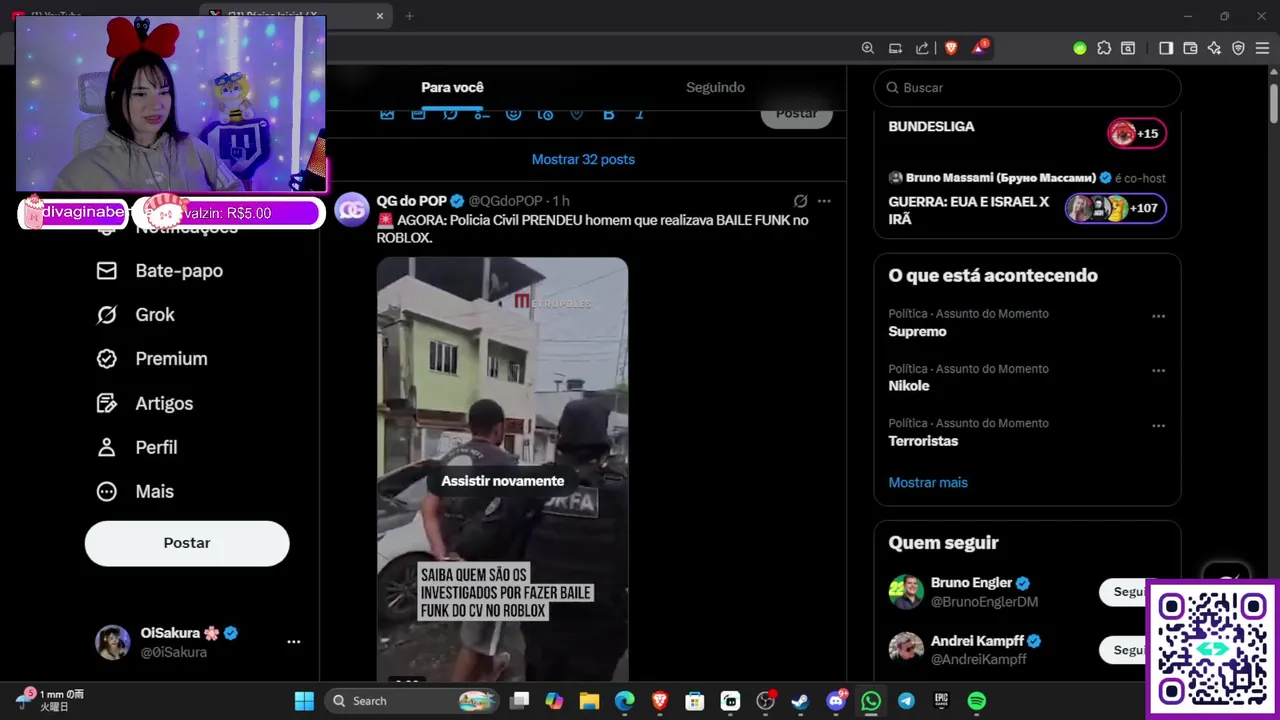1280x720 pixels.
Task: Open Copilot from the taskbar
Action: pyautogui.click(x=554, y=701)
